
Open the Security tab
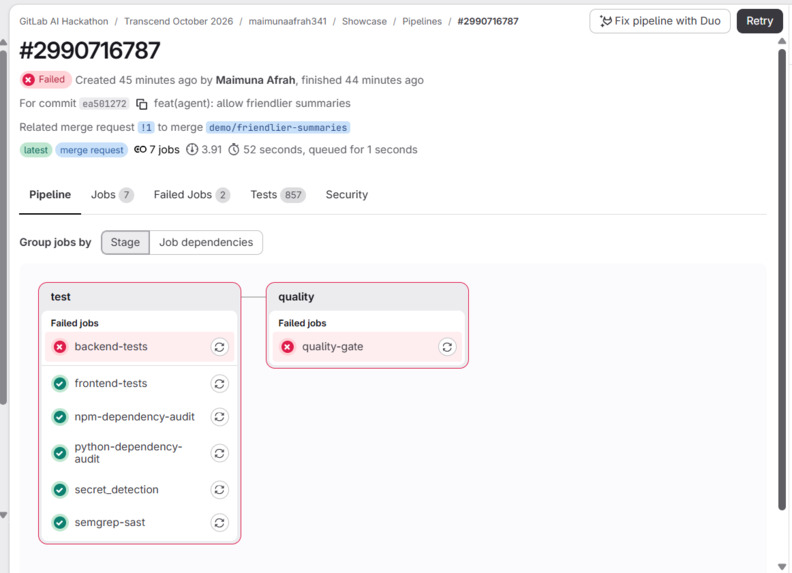coord(346,195)
